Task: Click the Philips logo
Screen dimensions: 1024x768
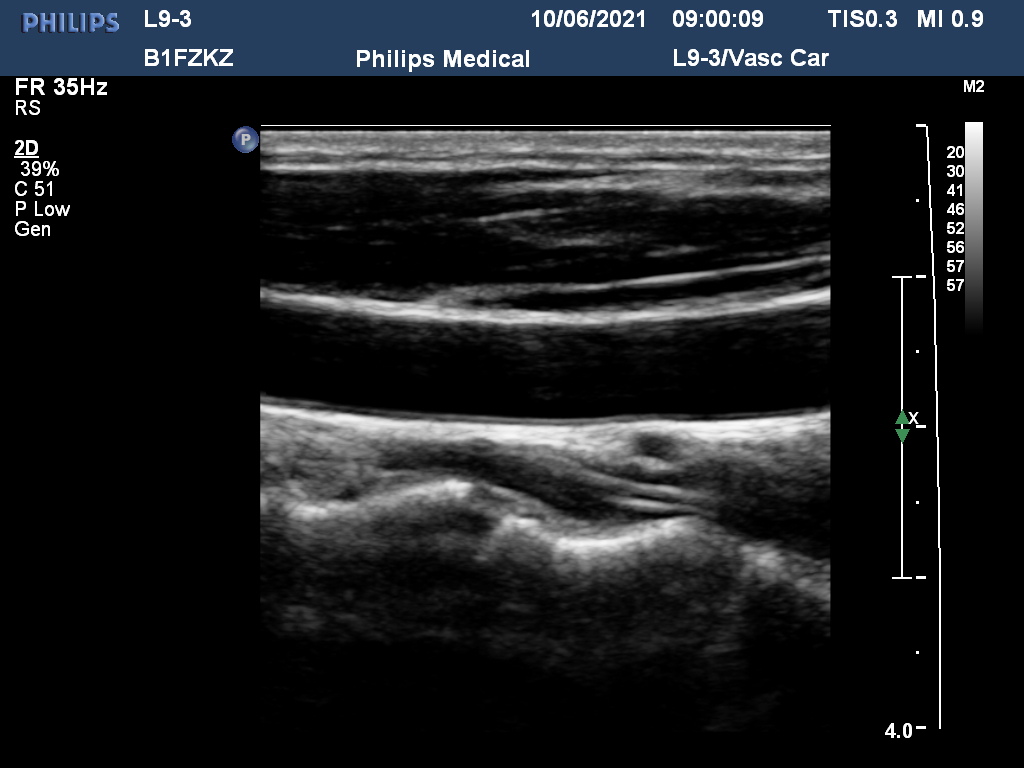Action: tap(71, 23)
